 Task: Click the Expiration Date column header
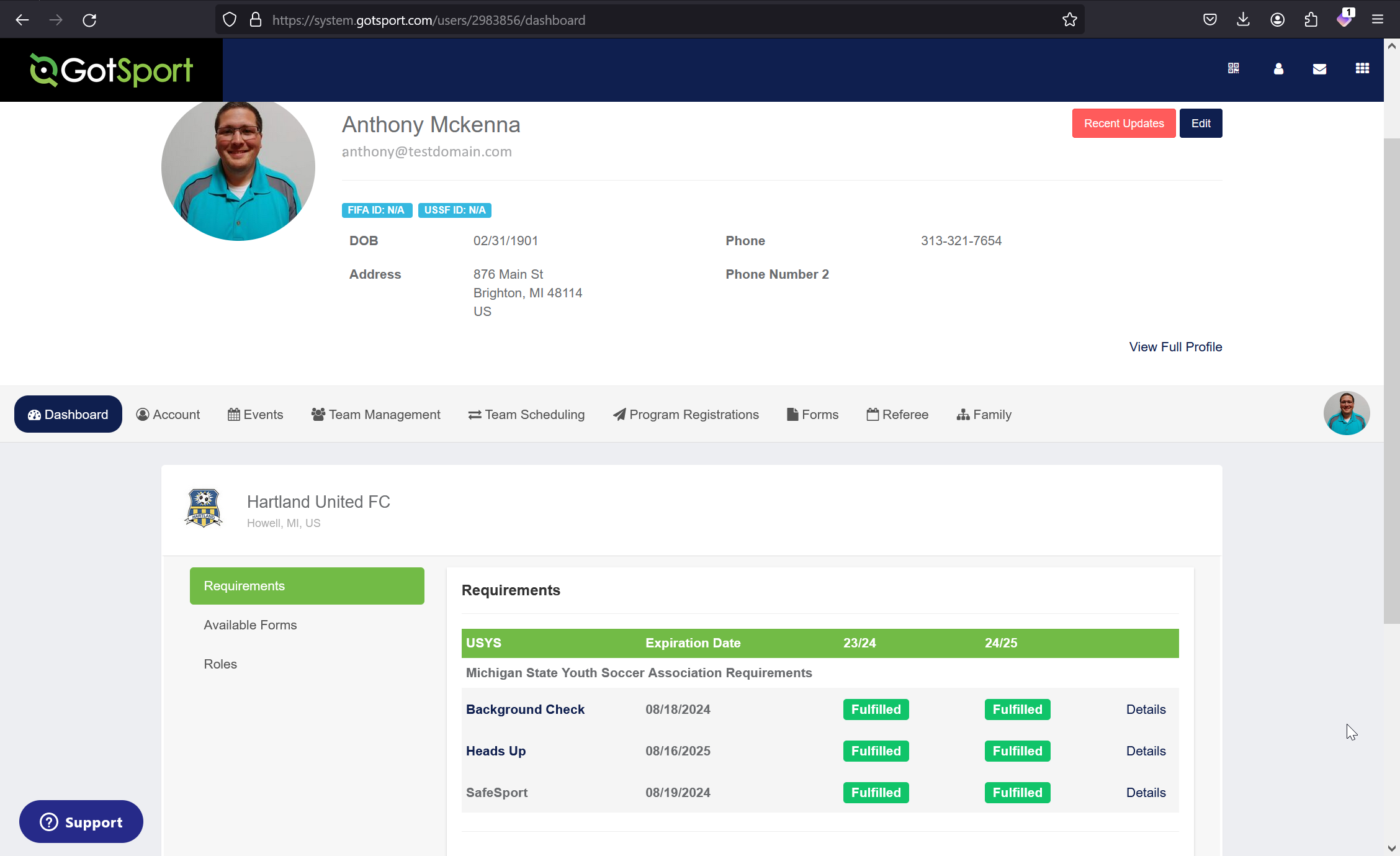(x=693, y=643)
